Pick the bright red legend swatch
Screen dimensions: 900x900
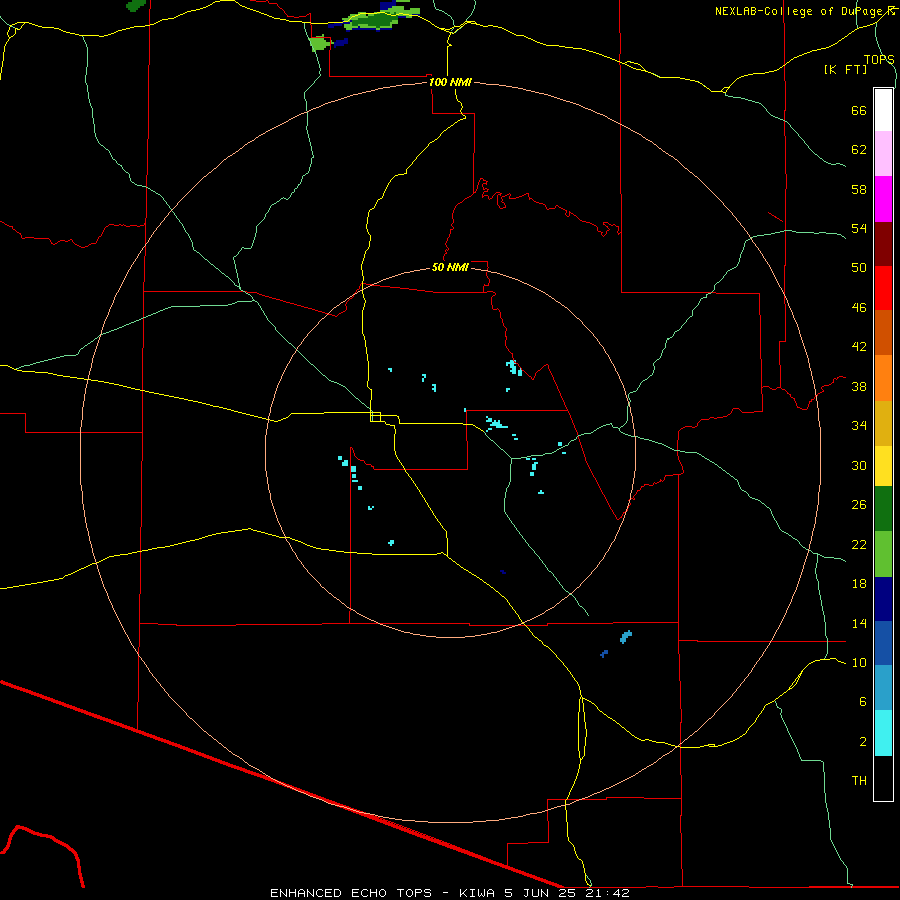[883, 288]
